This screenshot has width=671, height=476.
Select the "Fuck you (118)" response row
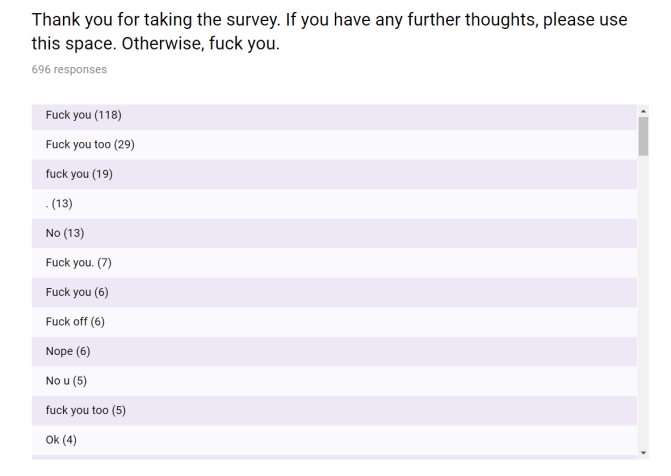coord(84,115)
